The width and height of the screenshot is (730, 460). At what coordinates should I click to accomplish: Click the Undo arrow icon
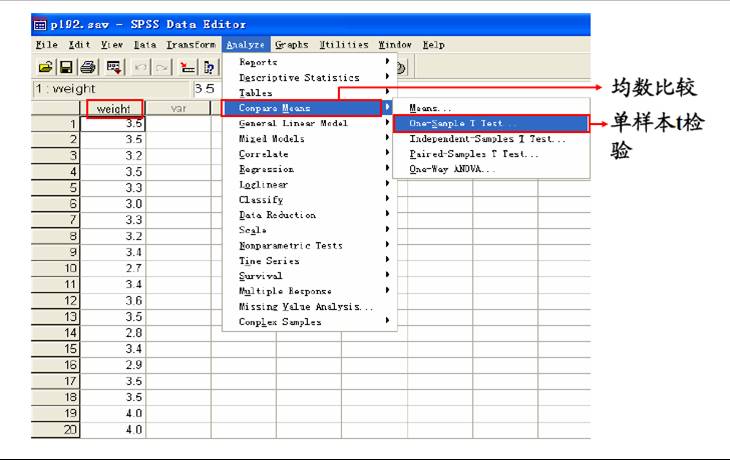coord(140,68)
